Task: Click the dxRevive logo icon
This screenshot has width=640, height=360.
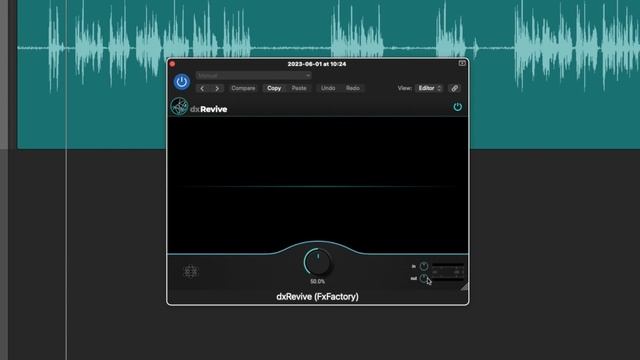Action: point(179,107)
